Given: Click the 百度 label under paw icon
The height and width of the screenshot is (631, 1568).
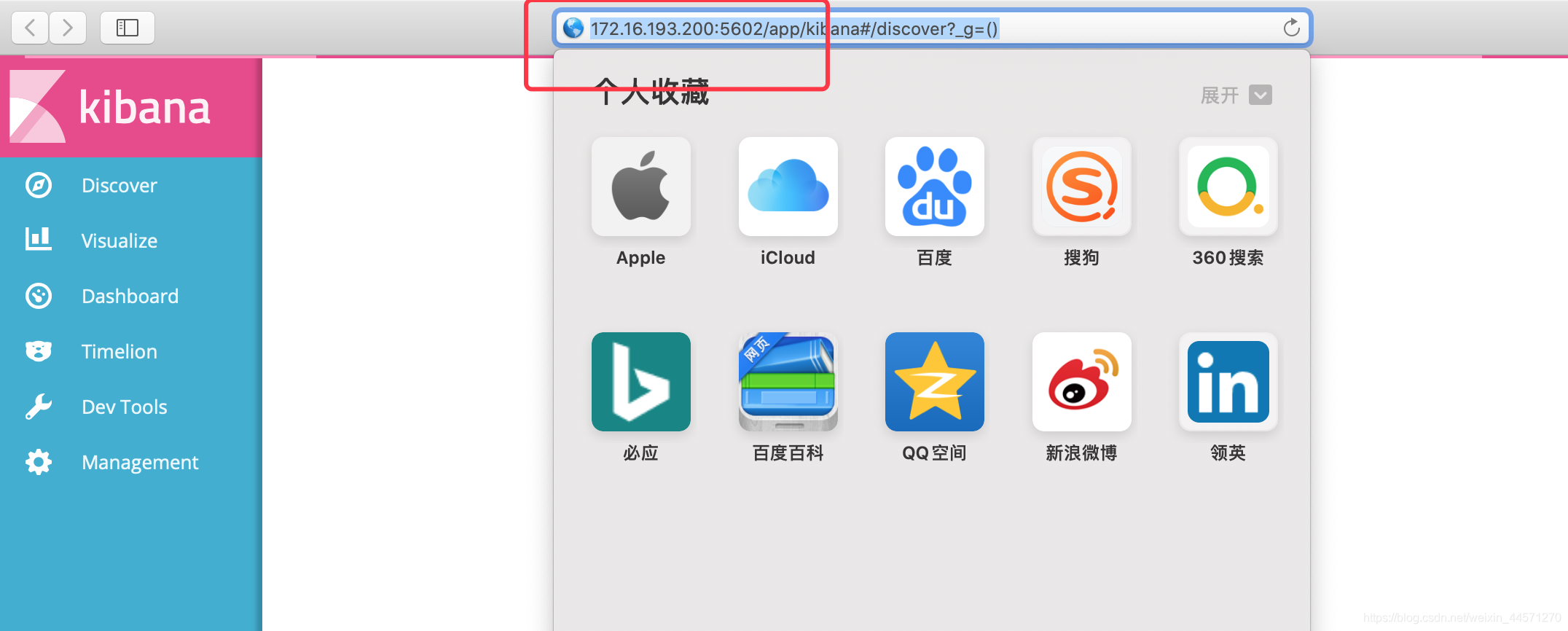Looking at the screenshot, I should tap(935, 258).
